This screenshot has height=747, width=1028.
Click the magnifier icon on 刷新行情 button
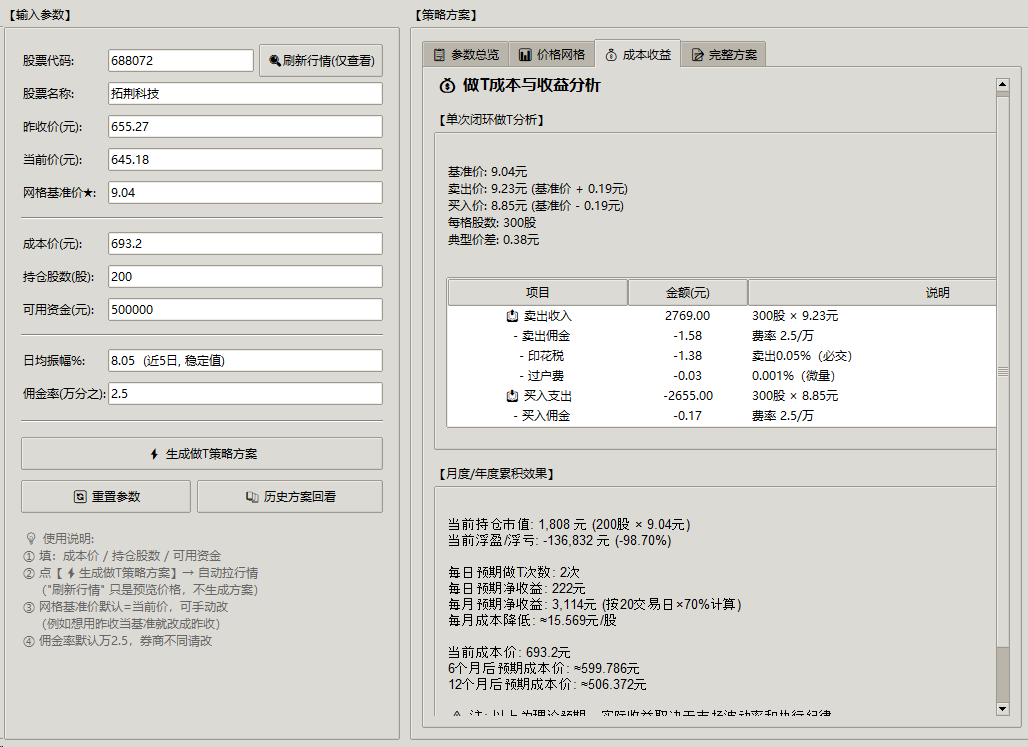tap(275, 61)
